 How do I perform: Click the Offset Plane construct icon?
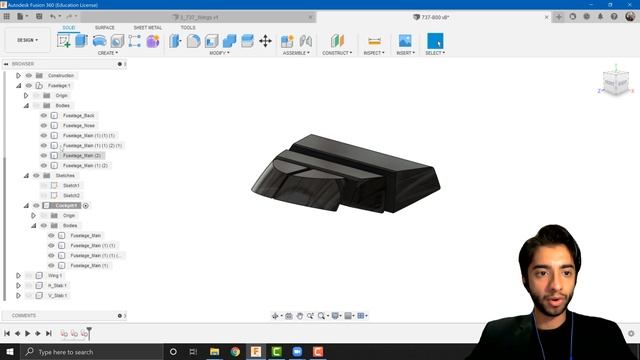point(337,41)
